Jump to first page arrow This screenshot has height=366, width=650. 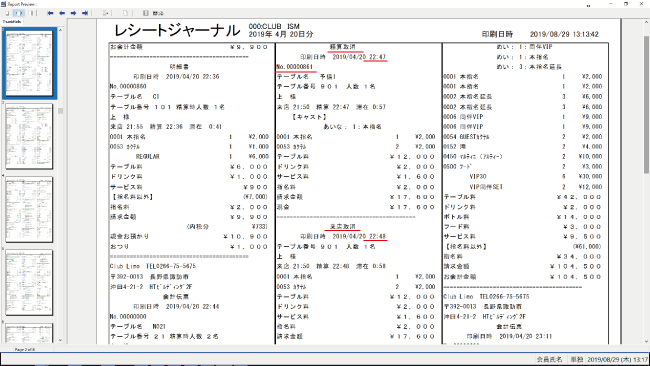click(50, 13)
